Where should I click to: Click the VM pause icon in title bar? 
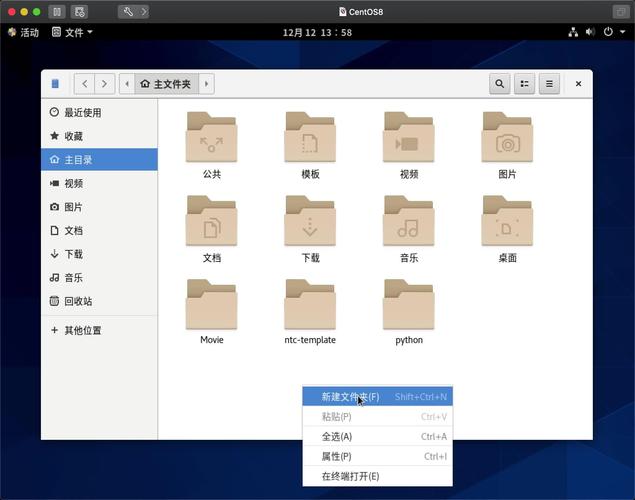pos(57,12)
